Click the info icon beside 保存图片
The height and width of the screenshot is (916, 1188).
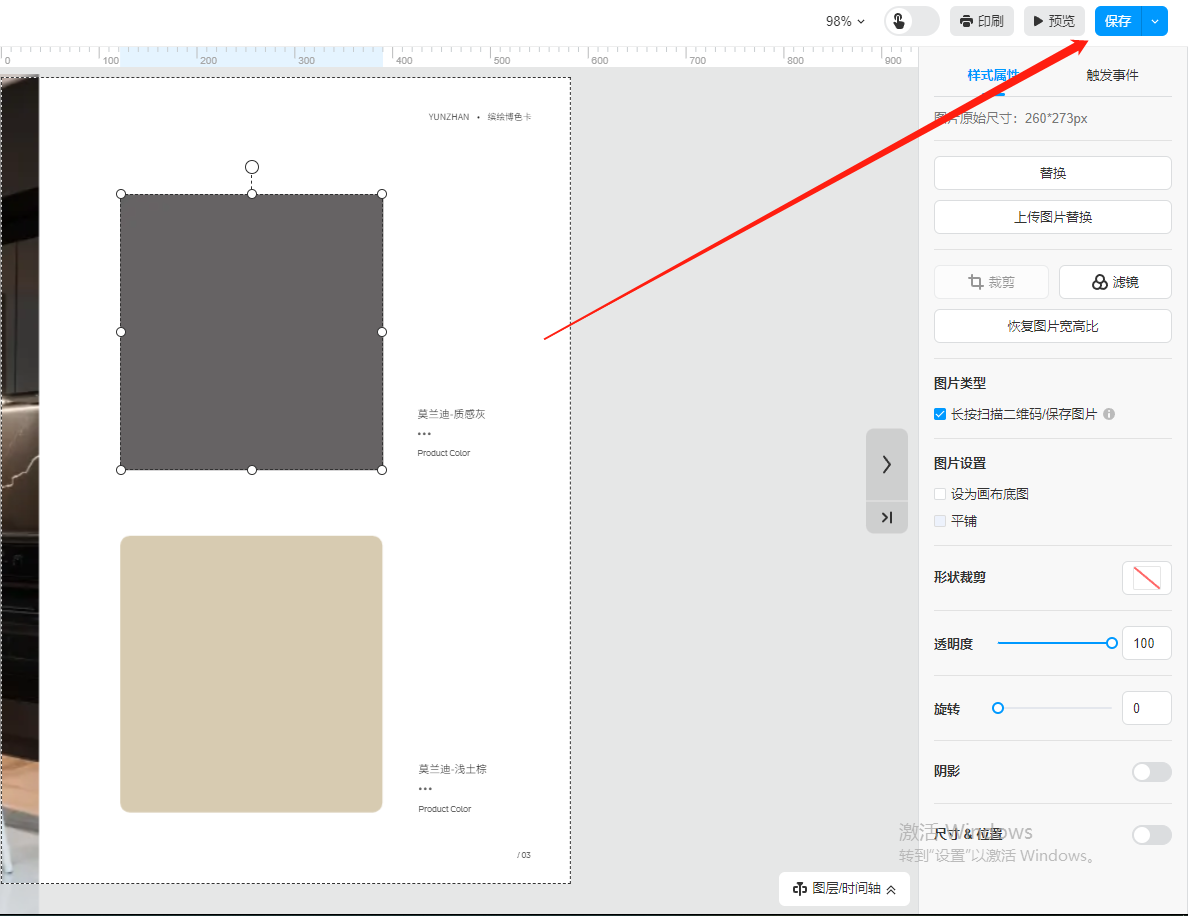(1109, 414)
